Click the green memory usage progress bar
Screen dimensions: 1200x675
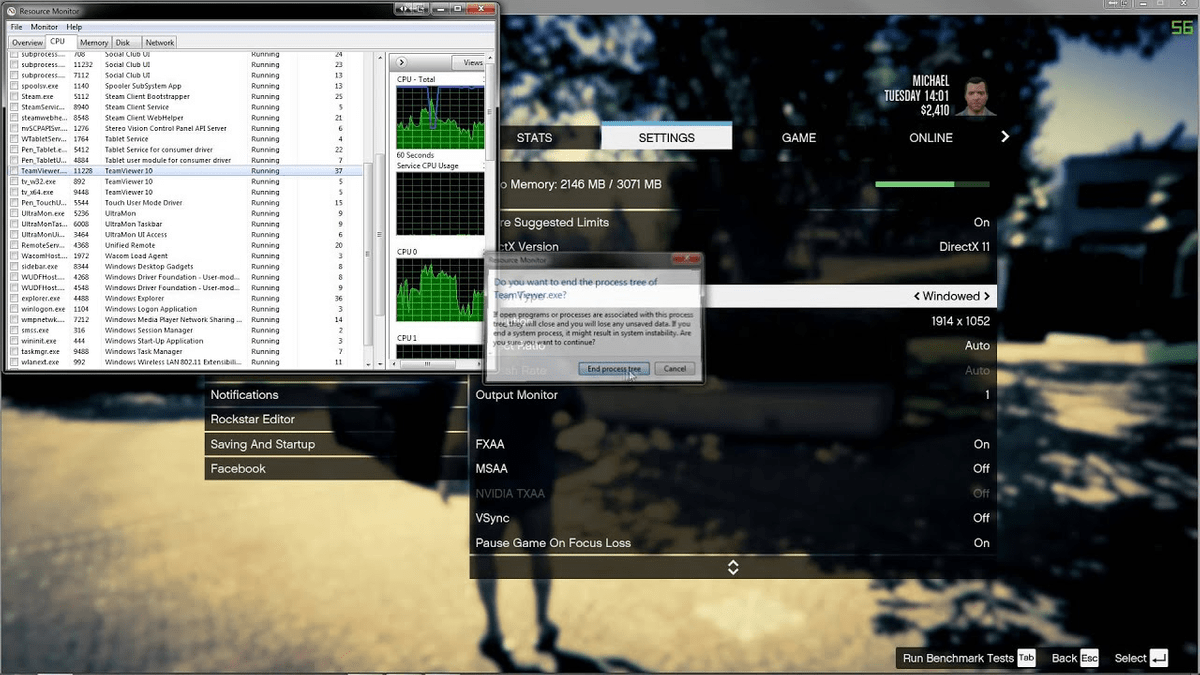[931, 184]
